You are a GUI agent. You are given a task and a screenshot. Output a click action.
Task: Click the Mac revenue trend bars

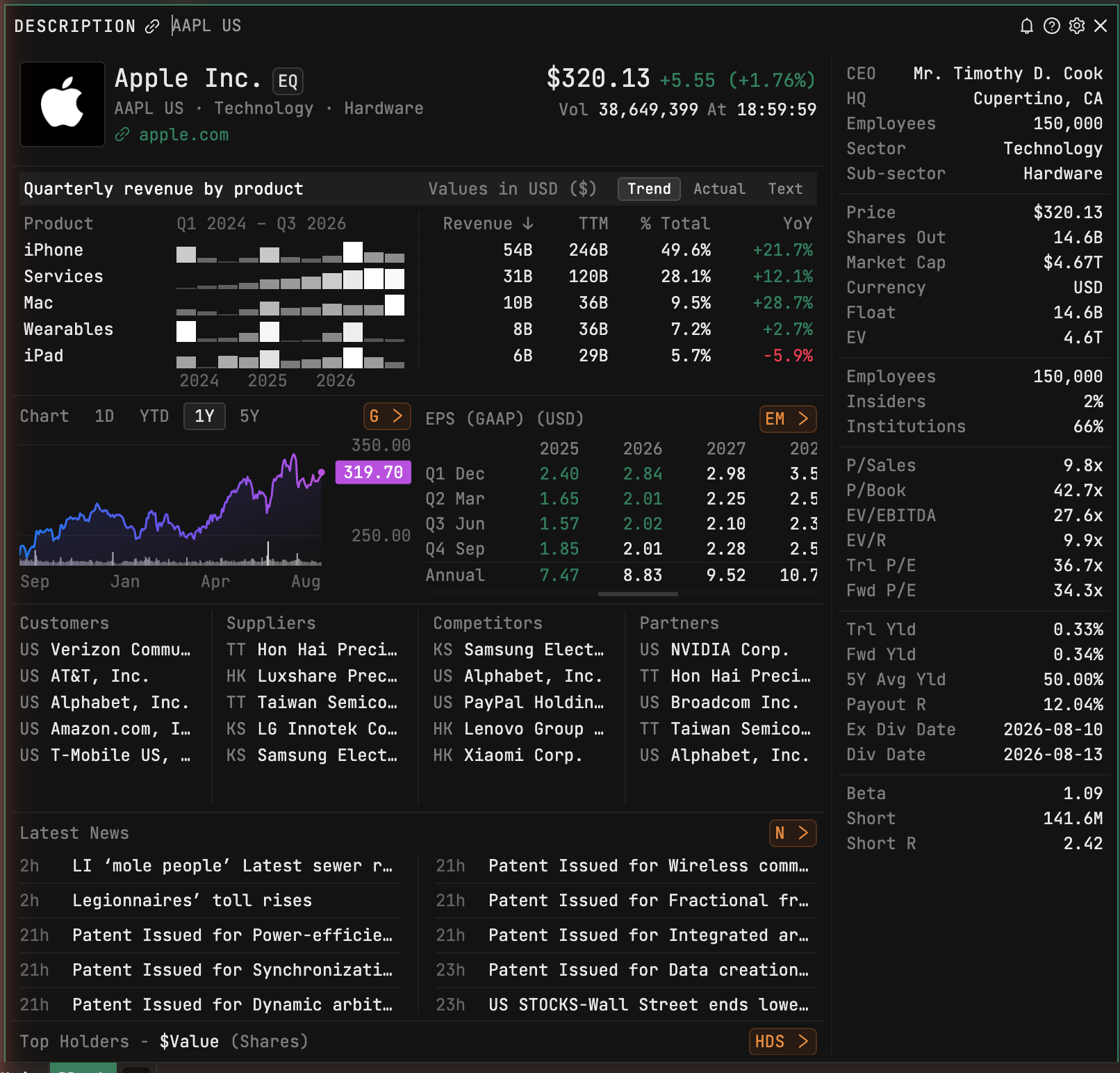coord(290,304)
